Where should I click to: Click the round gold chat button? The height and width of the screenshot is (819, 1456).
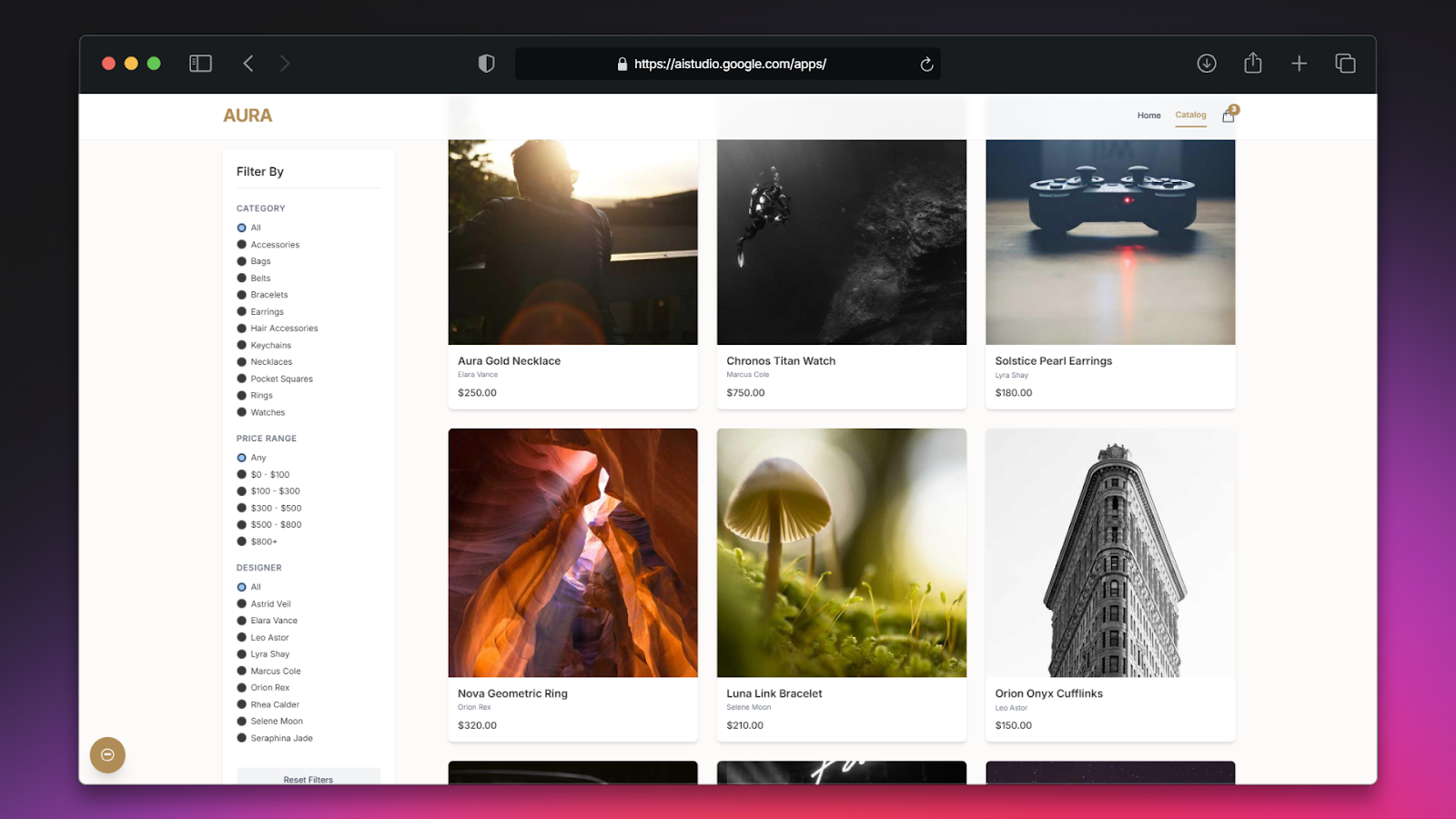point(107,754)
